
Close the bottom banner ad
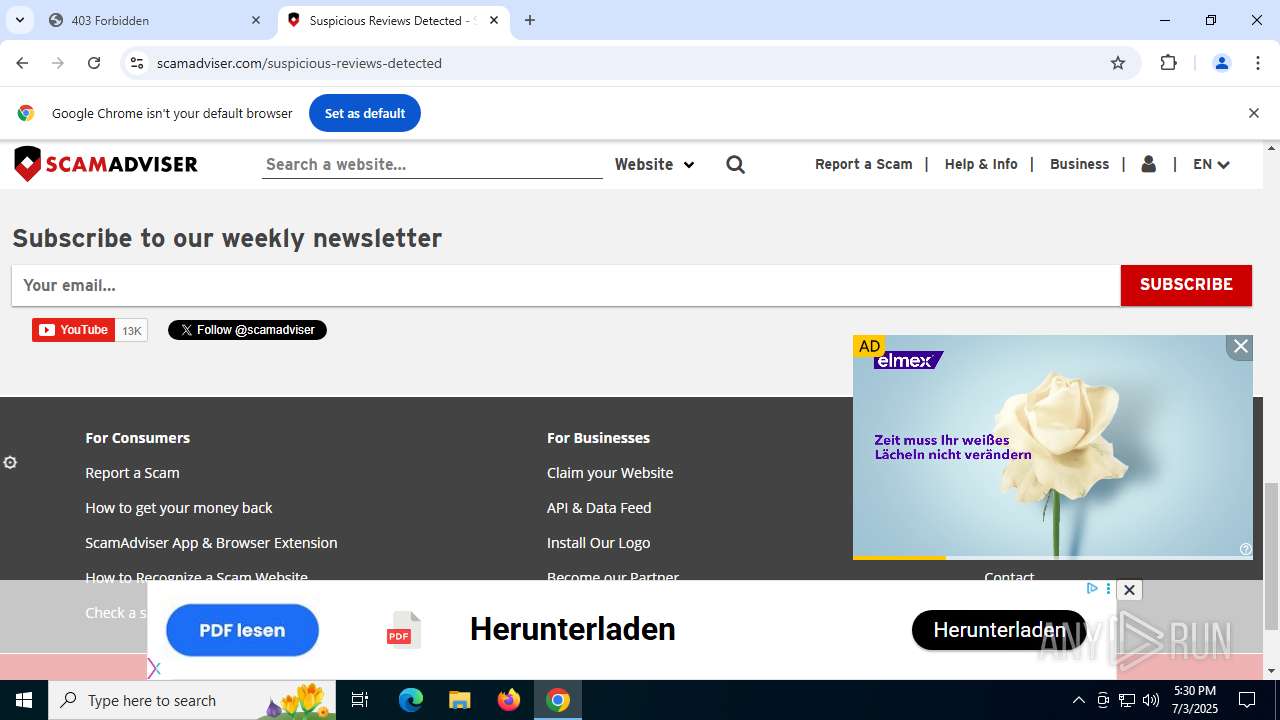click(1129, 590)
